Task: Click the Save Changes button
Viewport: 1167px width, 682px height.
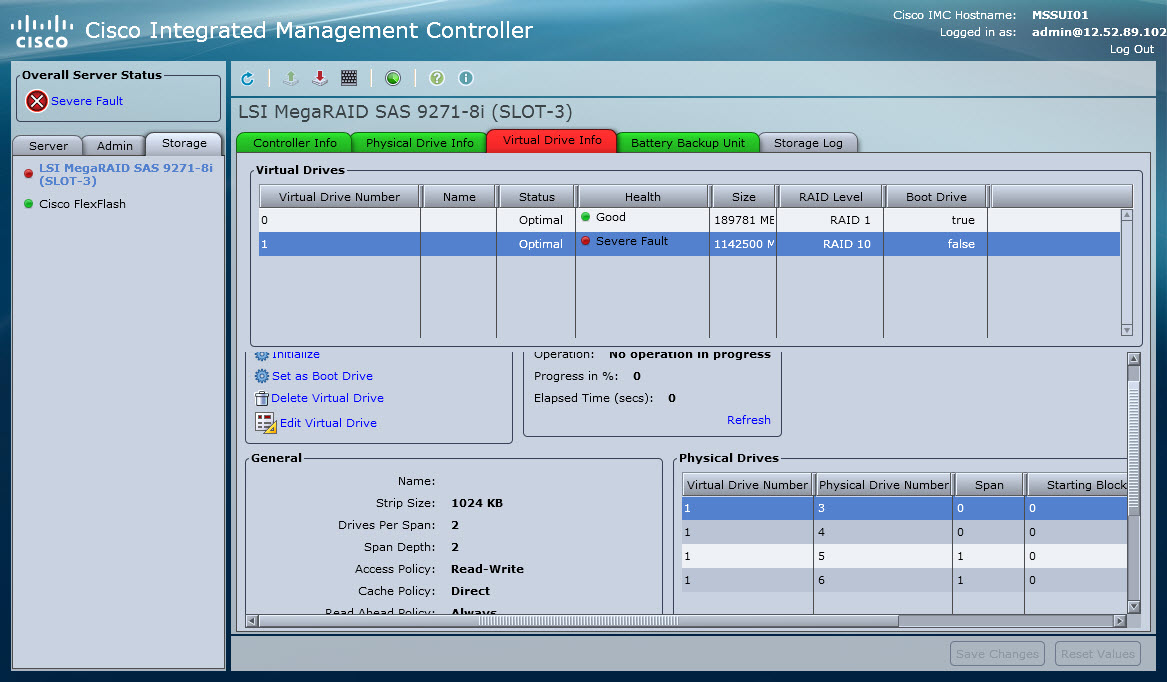Action: [997, 654]
